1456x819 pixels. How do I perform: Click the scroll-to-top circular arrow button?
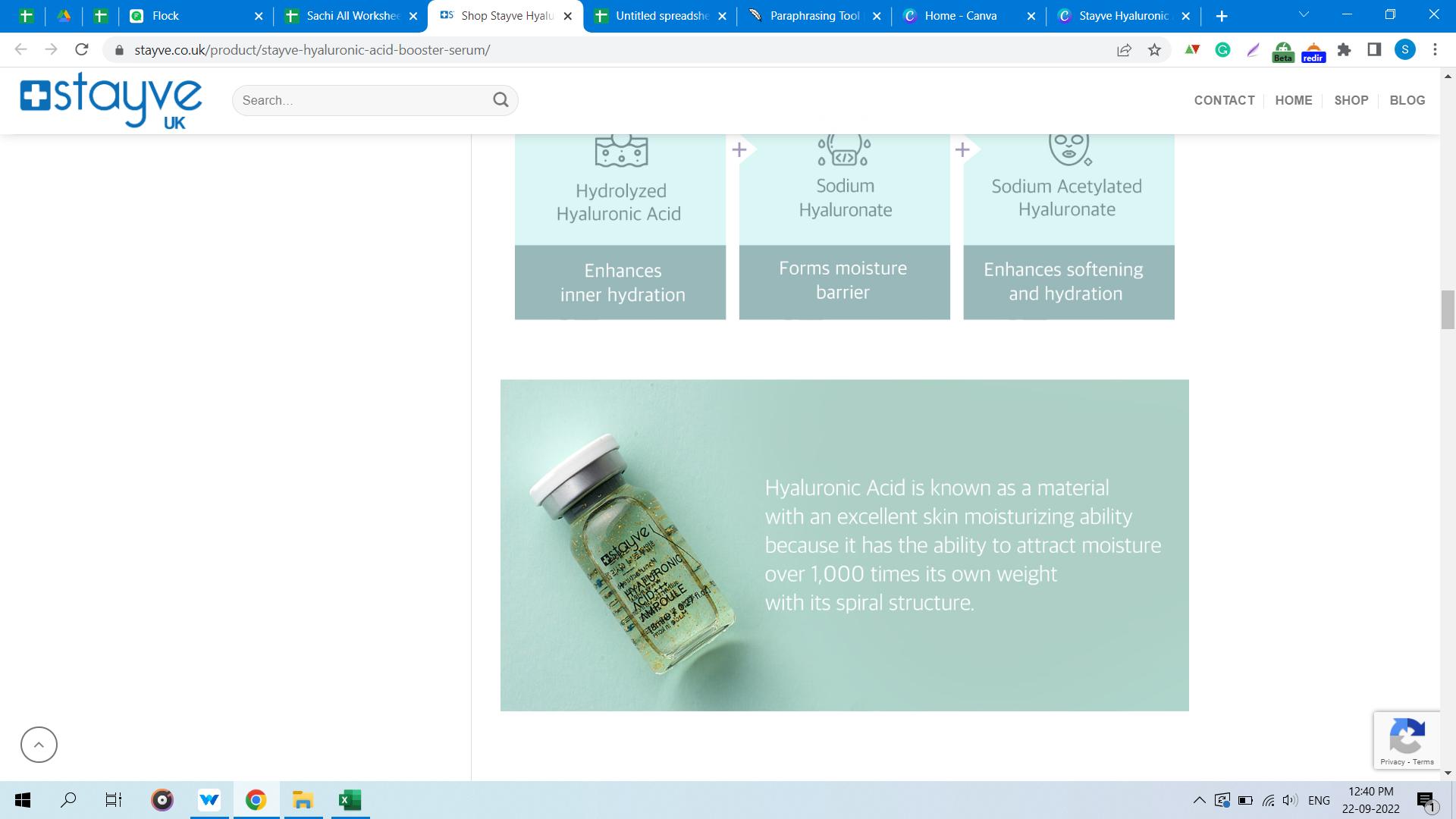(39, 745)
